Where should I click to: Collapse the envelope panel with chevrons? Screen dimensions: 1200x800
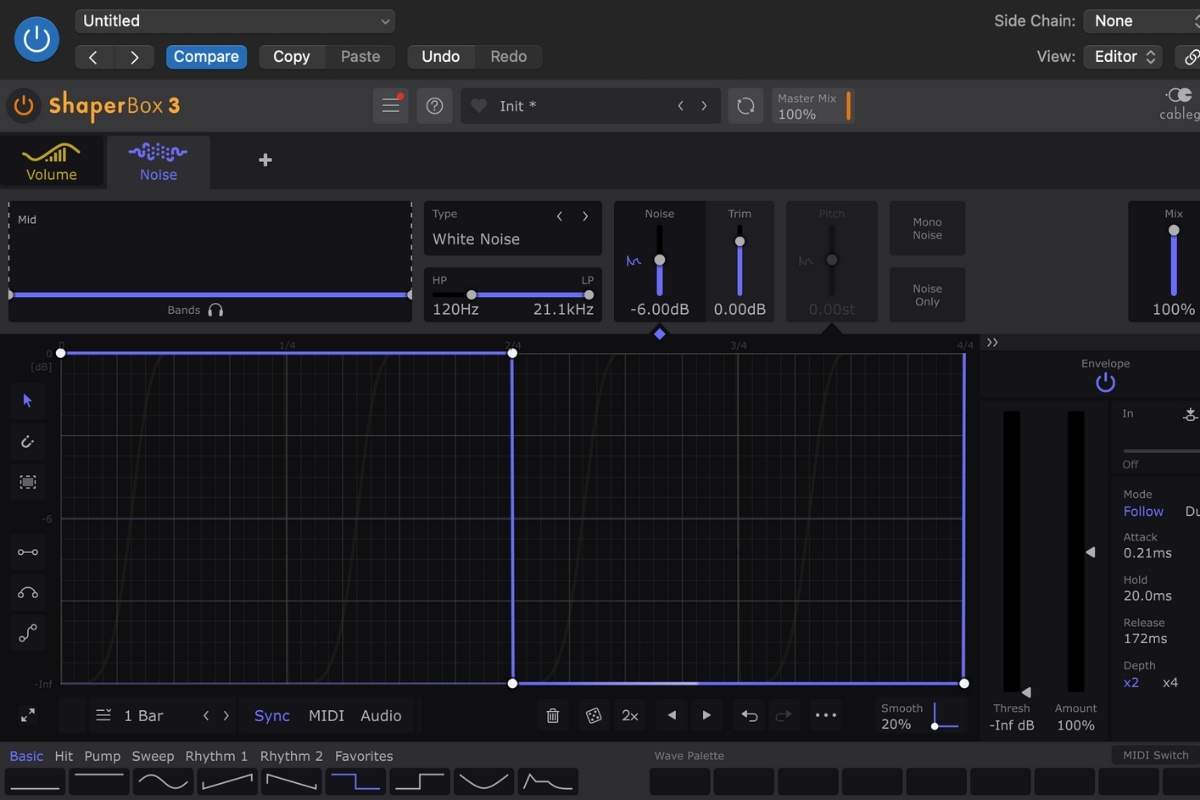pos(992,343)
